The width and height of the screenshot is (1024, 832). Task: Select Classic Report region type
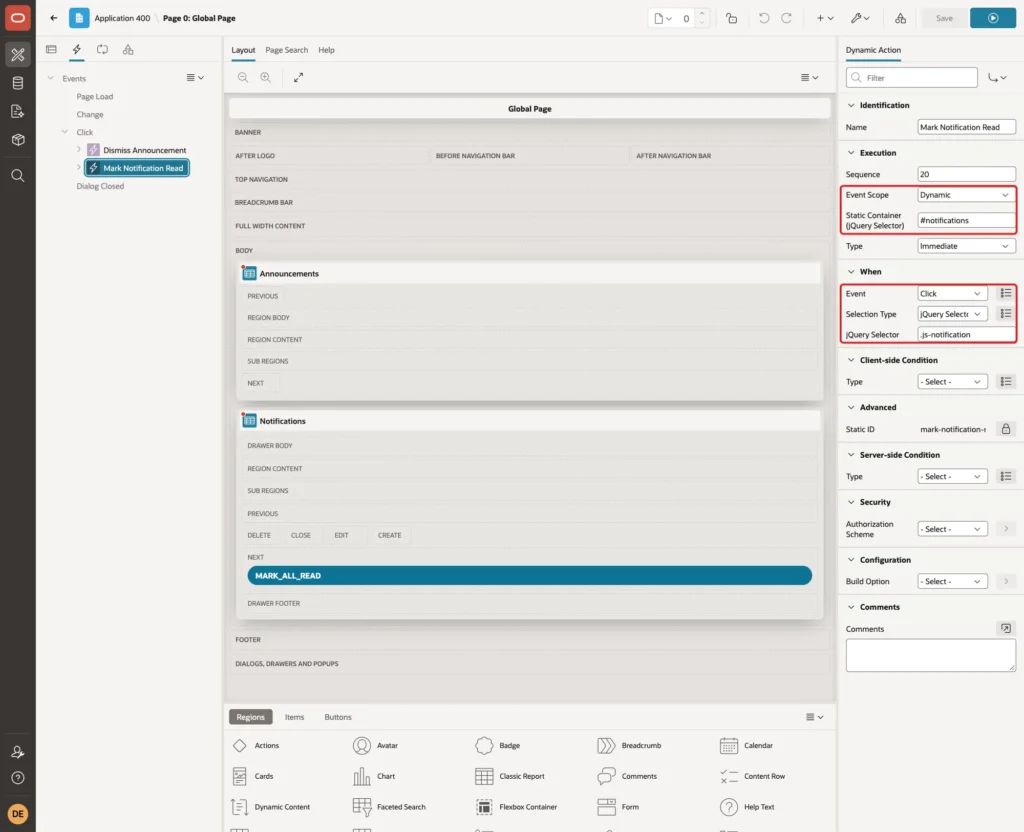point(510,776)
